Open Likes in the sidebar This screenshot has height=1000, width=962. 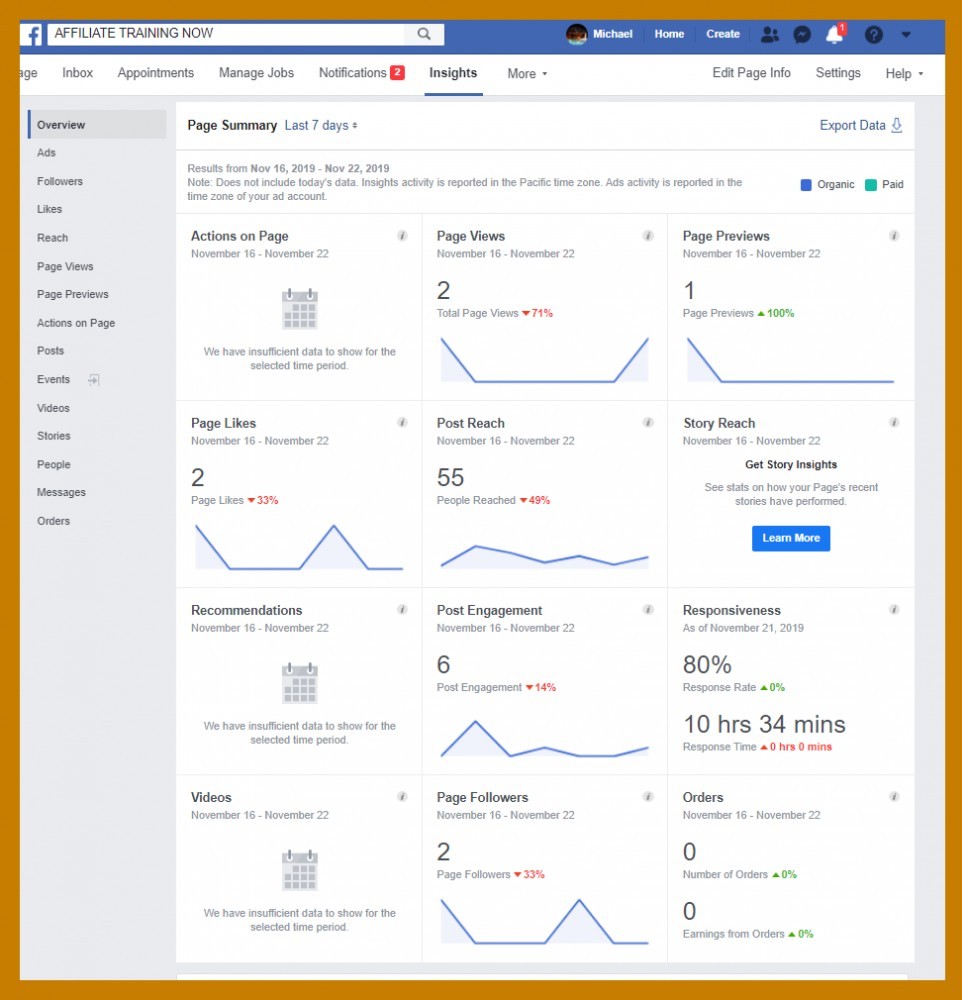tap(49, 209)
